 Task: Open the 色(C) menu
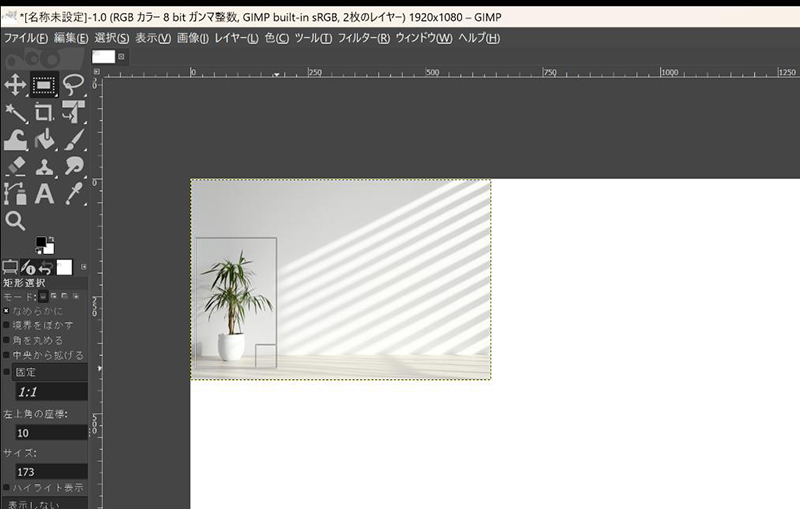[x=277, y=38]
